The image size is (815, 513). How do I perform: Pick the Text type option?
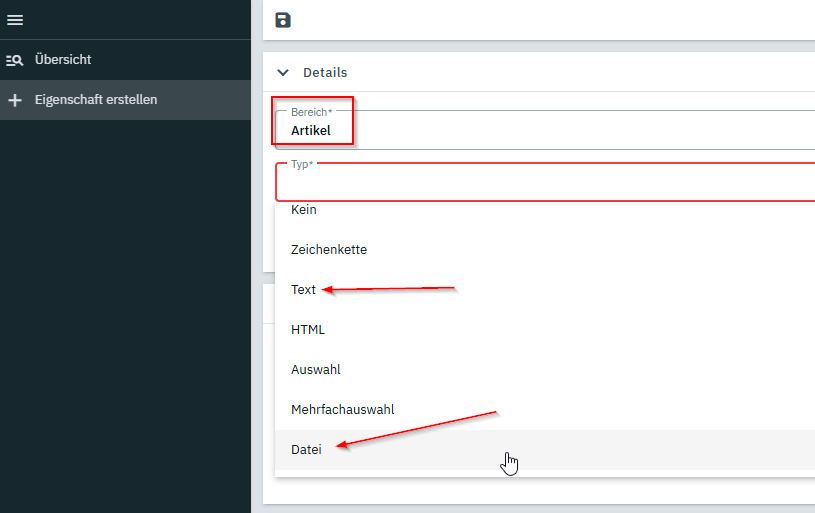coord(303,289)
